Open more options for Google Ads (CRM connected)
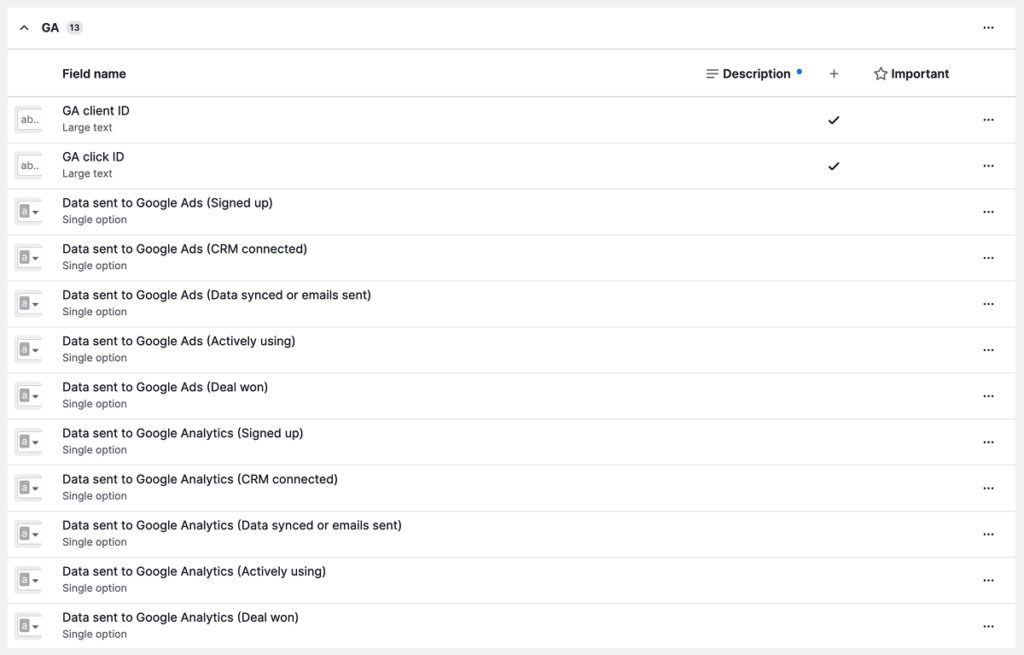This screenshot has width=1024, height=655. pyautogui.click(x=988, y=258)
